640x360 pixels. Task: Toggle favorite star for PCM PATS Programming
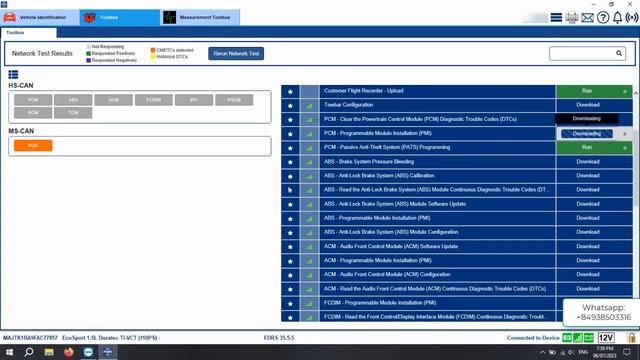[290, 148]
